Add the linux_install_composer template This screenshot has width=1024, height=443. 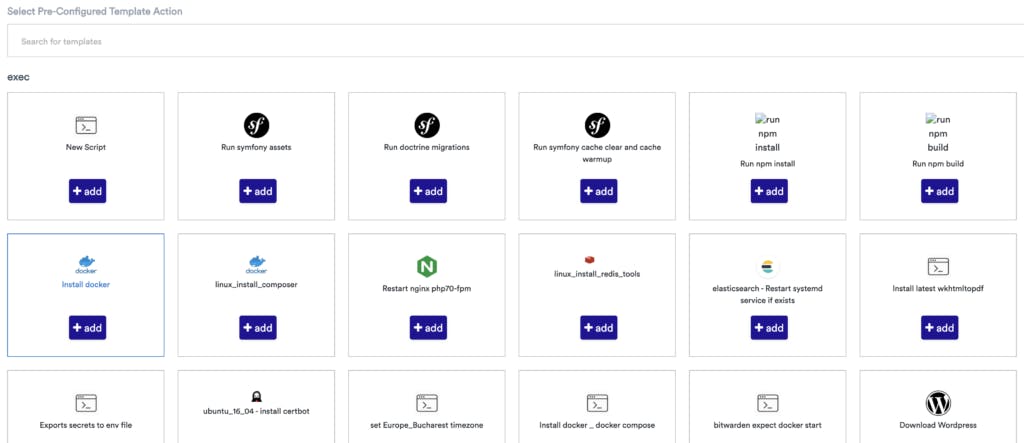click(x=257, y=327)
